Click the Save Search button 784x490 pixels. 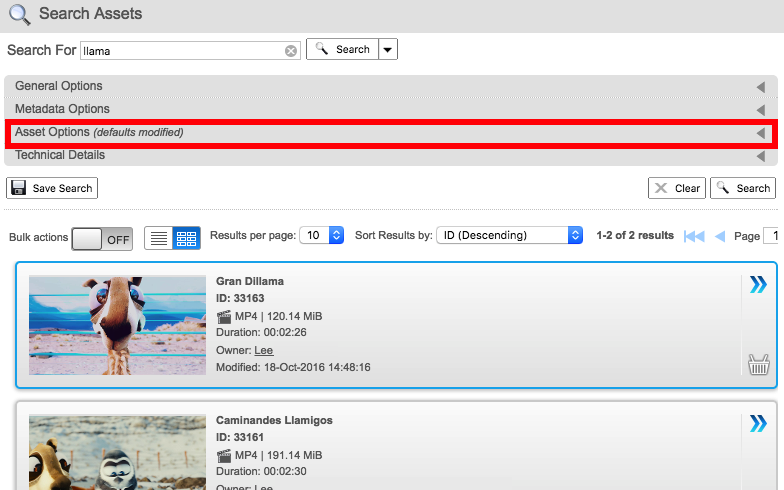[x=52, y=188]
